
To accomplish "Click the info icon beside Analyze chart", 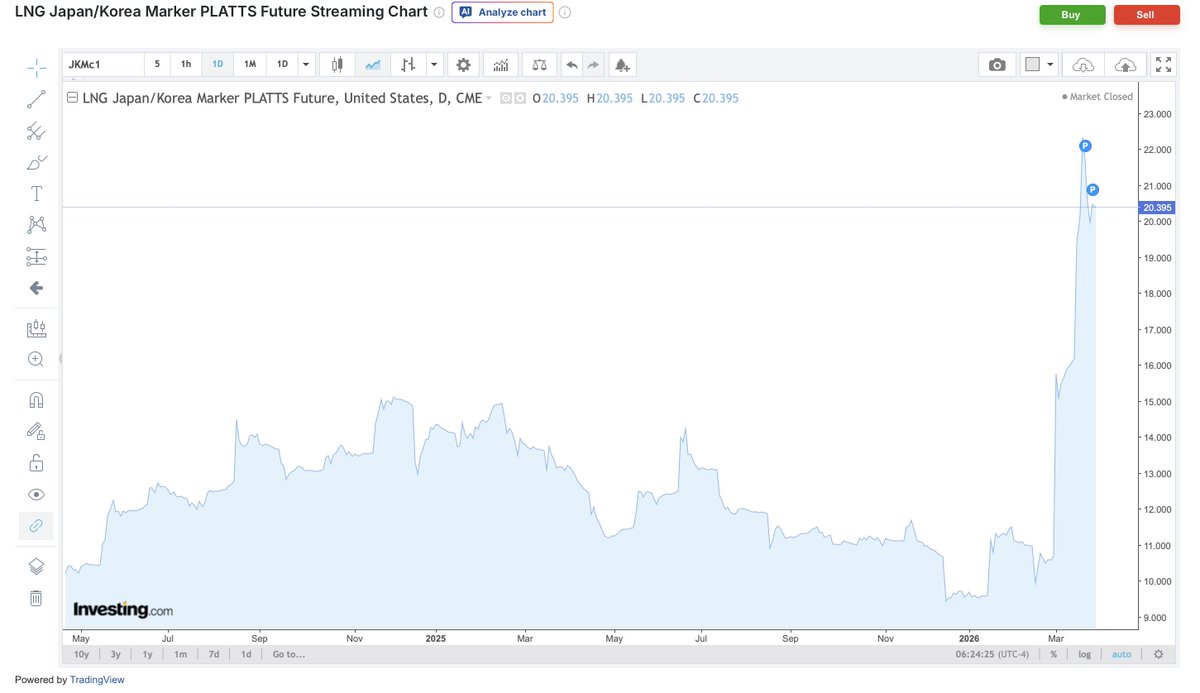I will 565,12.
